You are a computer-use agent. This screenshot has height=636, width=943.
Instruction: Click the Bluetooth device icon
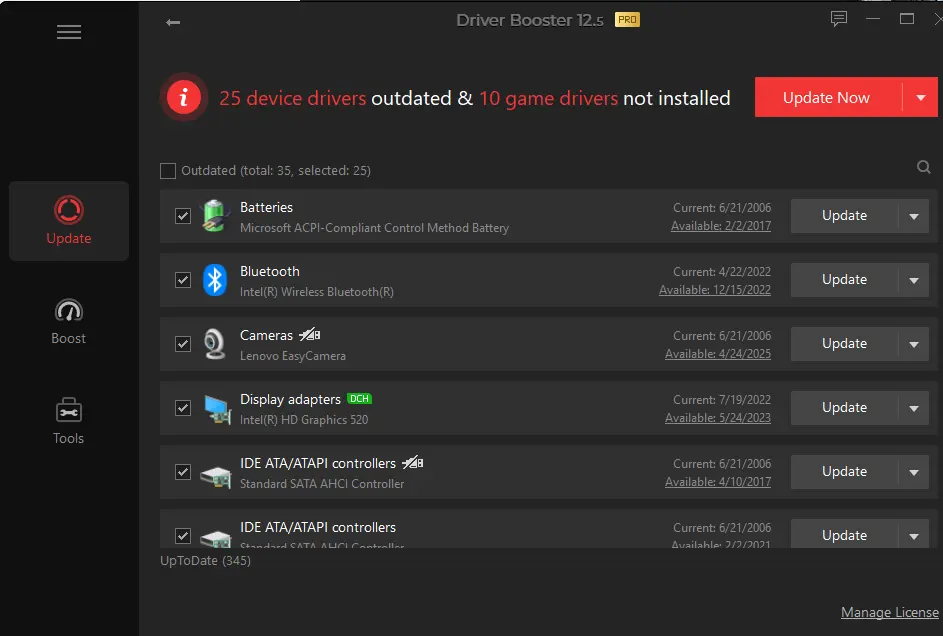215,280
